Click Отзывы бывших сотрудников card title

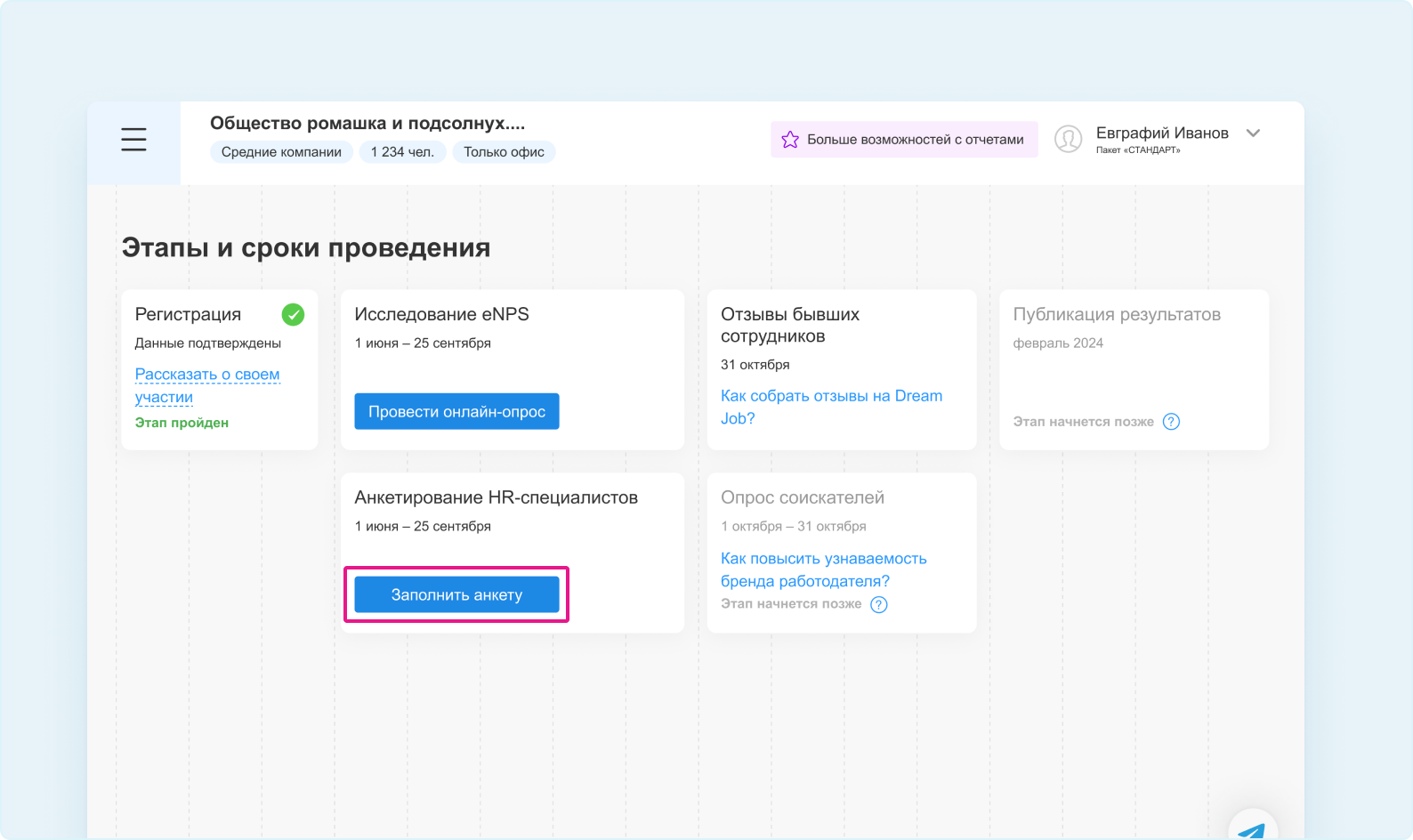point(790,325)
